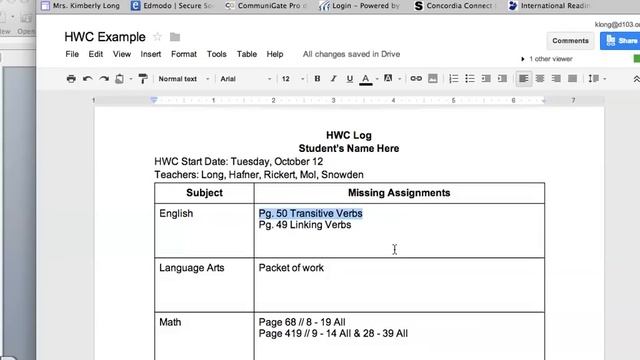Select the Paint format tool
640x360 pixels.
click(x=143, y=79)
